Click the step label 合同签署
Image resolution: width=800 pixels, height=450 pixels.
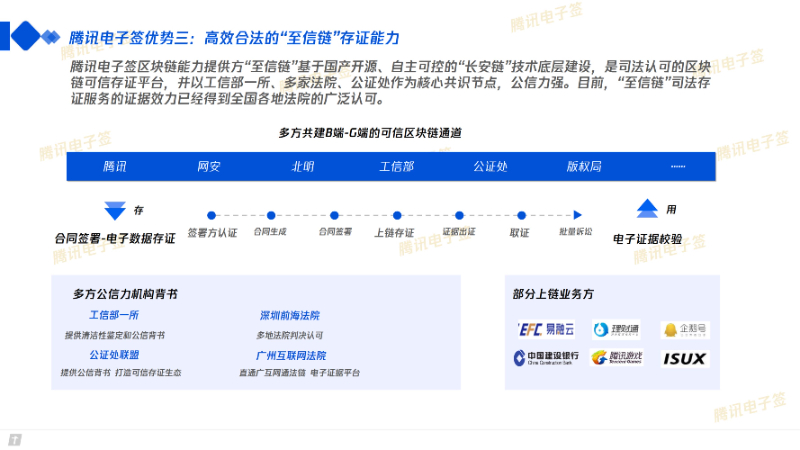pyautogui.click(x=335, y=232)
